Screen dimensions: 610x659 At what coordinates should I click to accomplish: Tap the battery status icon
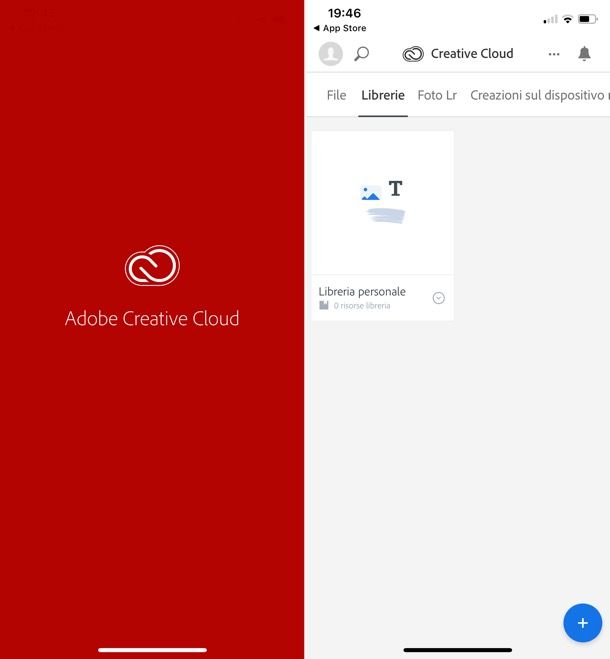588,19
